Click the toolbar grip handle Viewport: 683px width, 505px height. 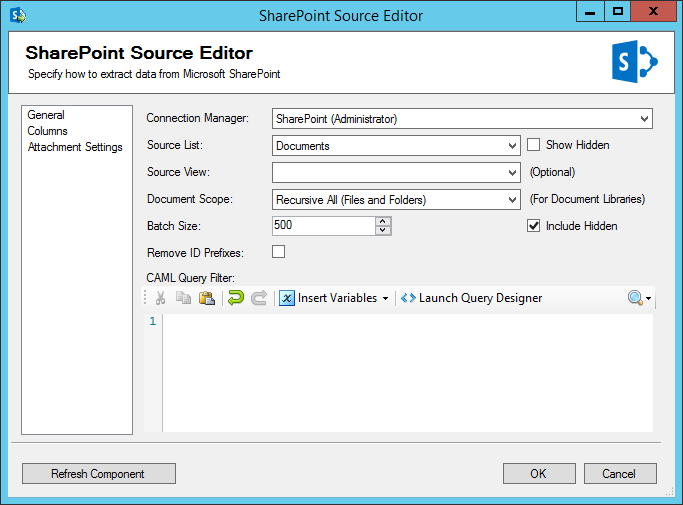[145, 298]
